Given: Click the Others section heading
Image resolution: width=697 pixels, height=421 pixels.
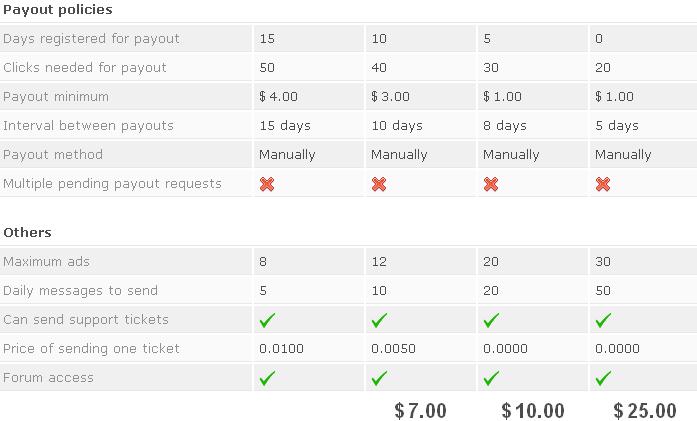Looking at the screenshot, I should click(28, 233).
